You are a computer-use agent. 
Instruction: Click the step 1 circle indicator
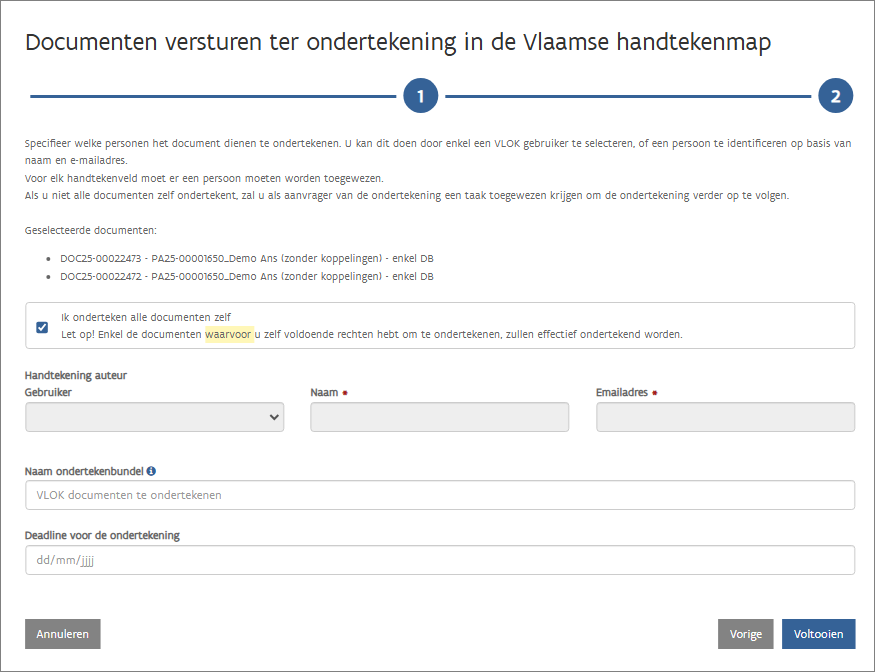(x=421, y=96)
